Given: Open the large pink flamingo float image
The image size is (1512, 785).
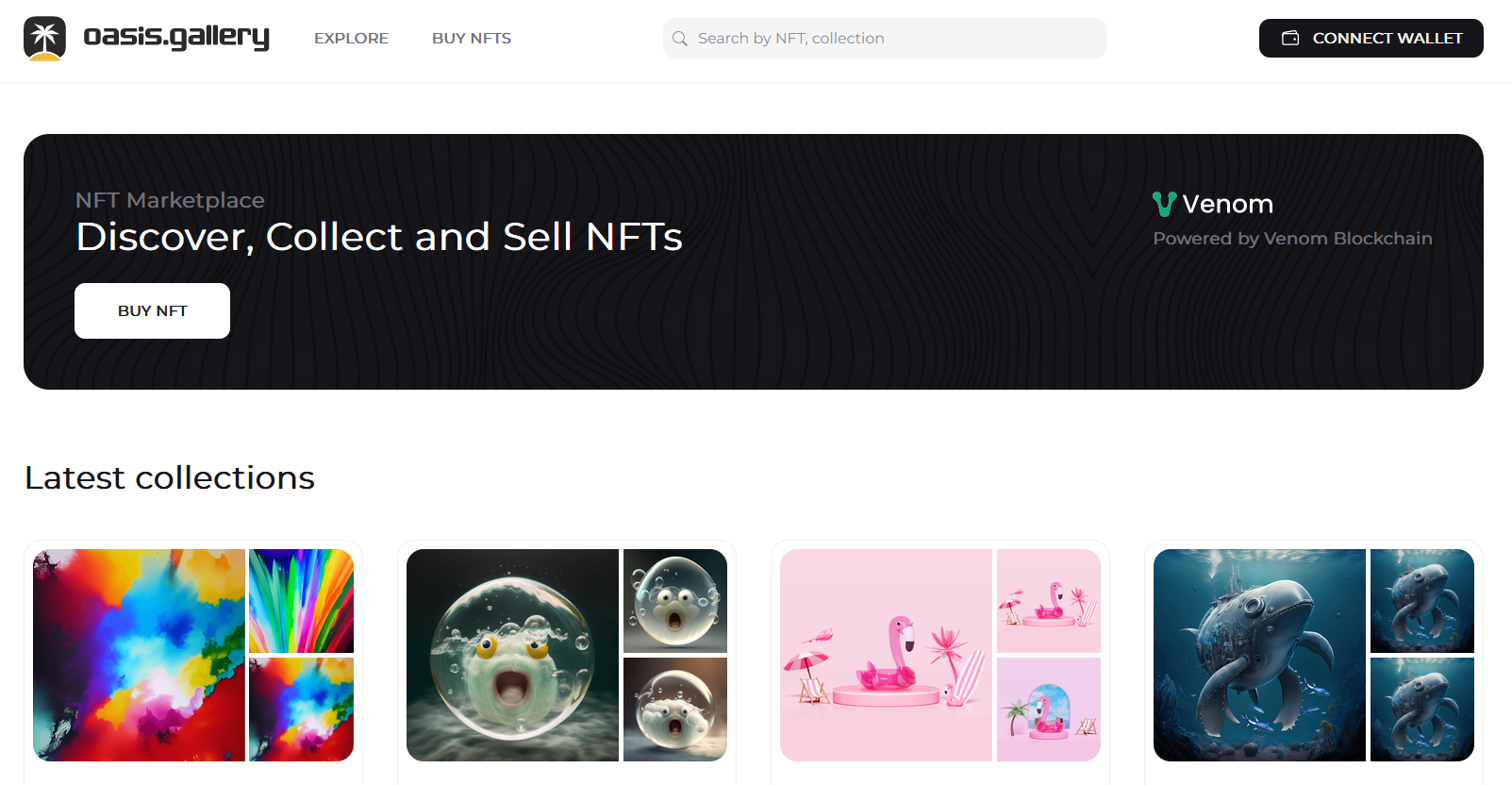Looking at the screenshot, I should (886, 655).
